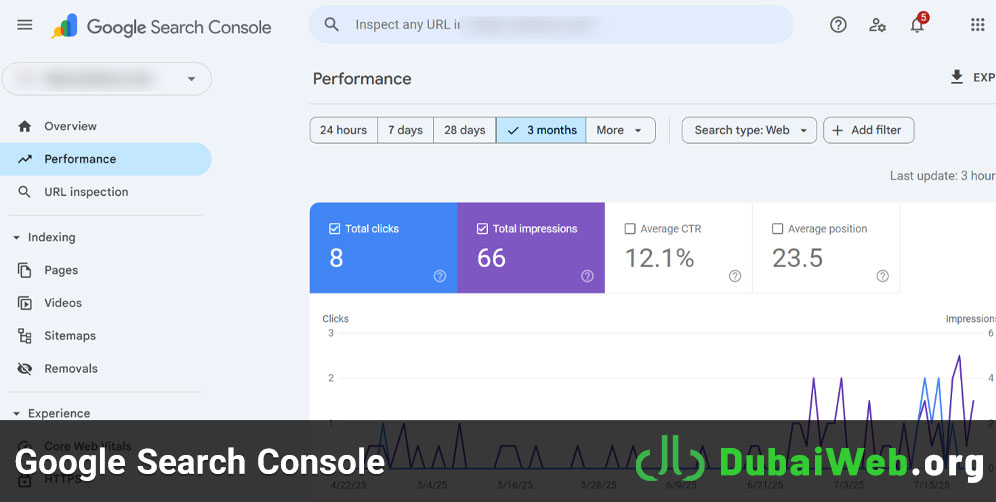
Task: Click the Google Search Console logo
Action: click(161, 27)
